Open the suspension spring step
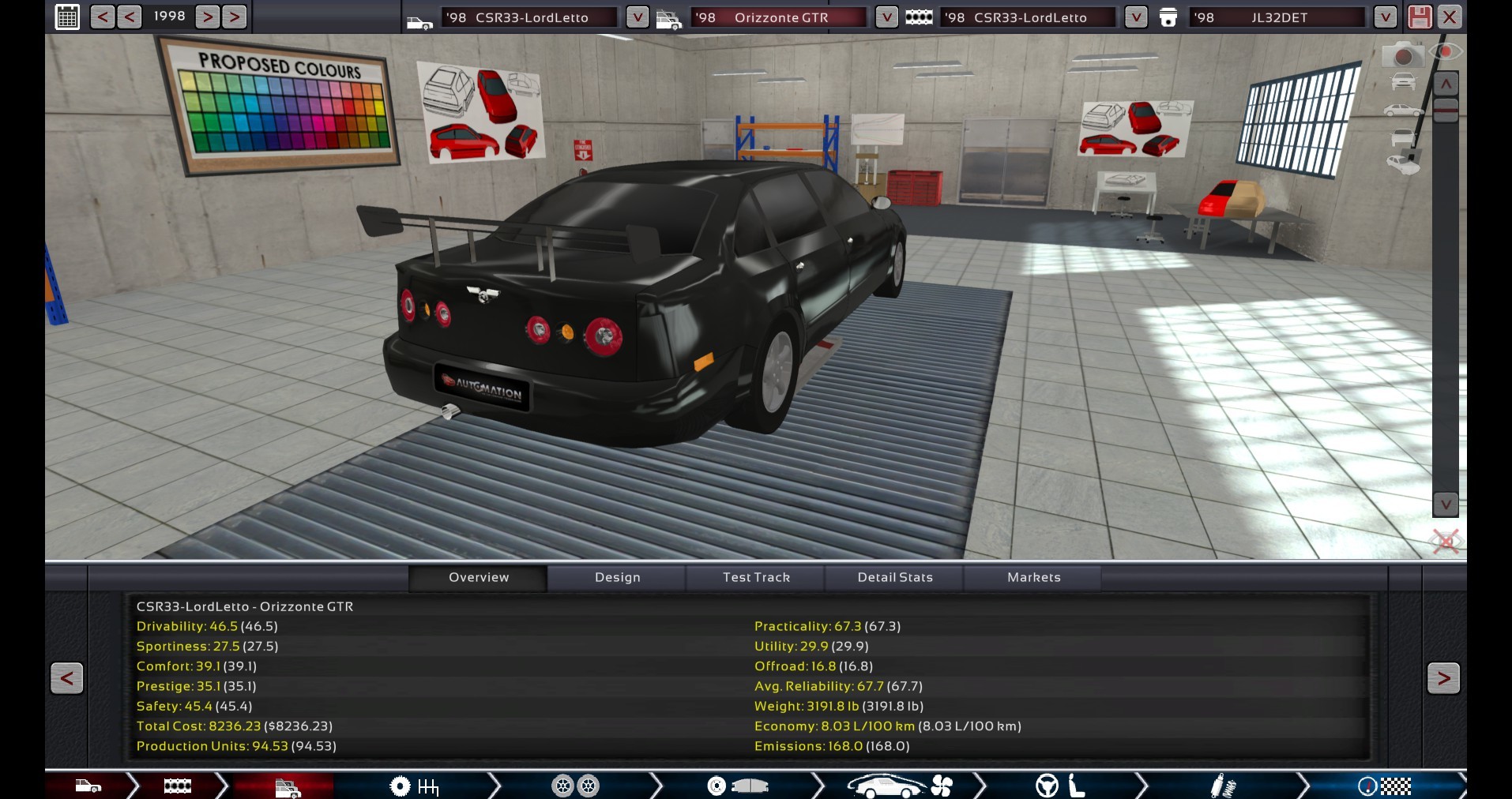 pyautogui.click(x=1222, y=786)
